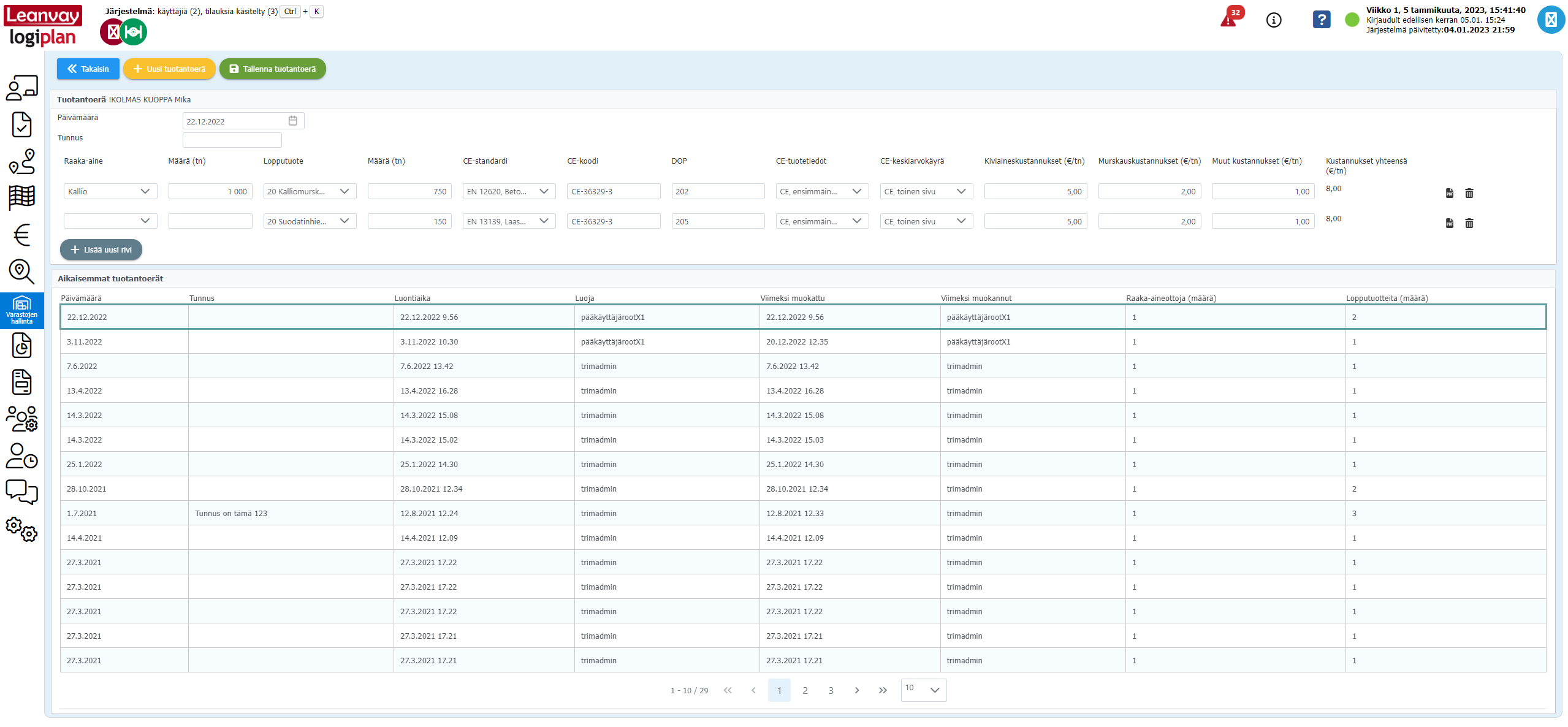Open the empty Raaka-aine dropdown in second row
This screenshot has width=1568, height=727.
click(110, 221)
